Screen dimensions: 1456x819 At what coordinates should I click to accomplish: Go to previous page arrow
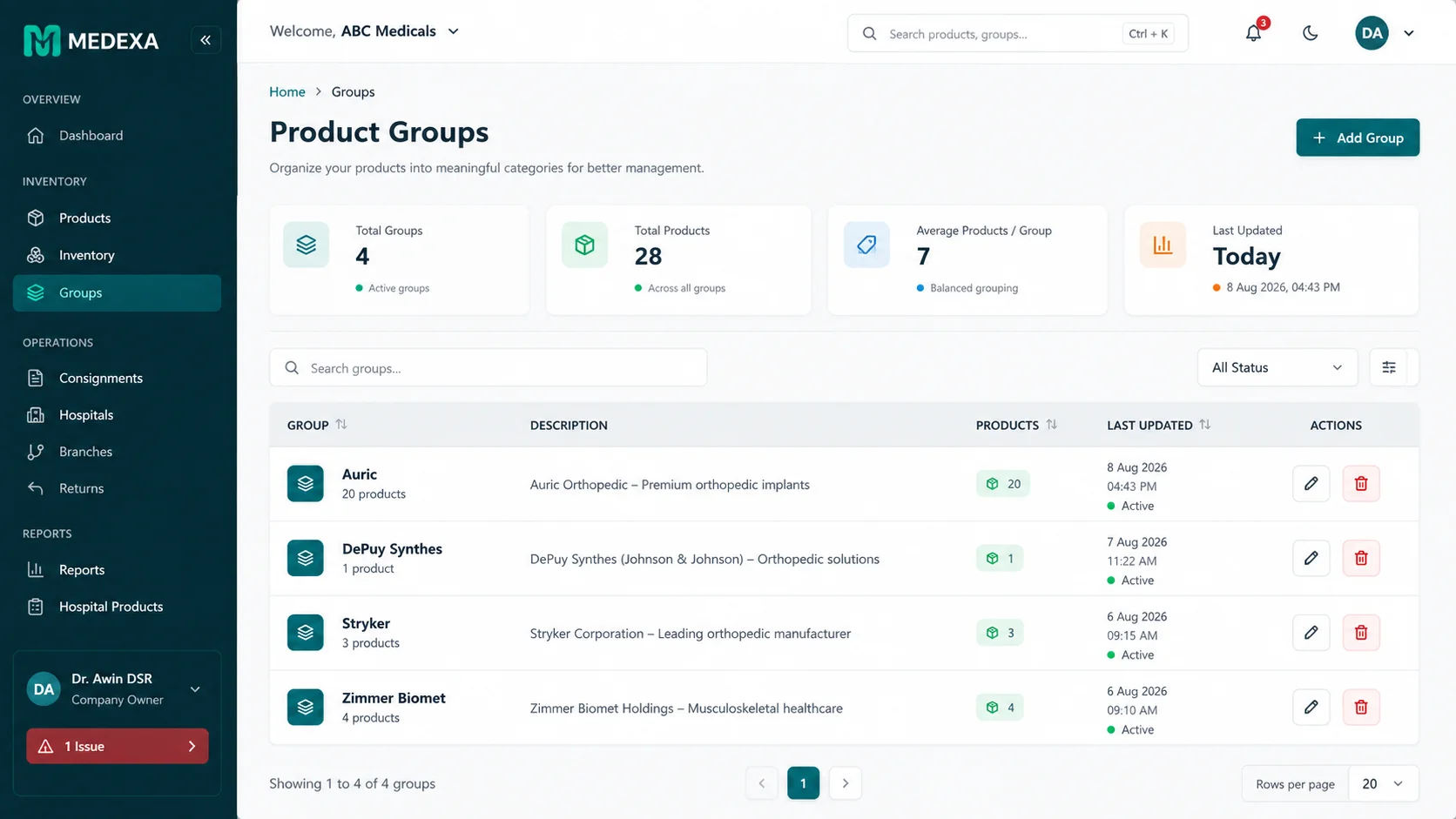[761, 783]
